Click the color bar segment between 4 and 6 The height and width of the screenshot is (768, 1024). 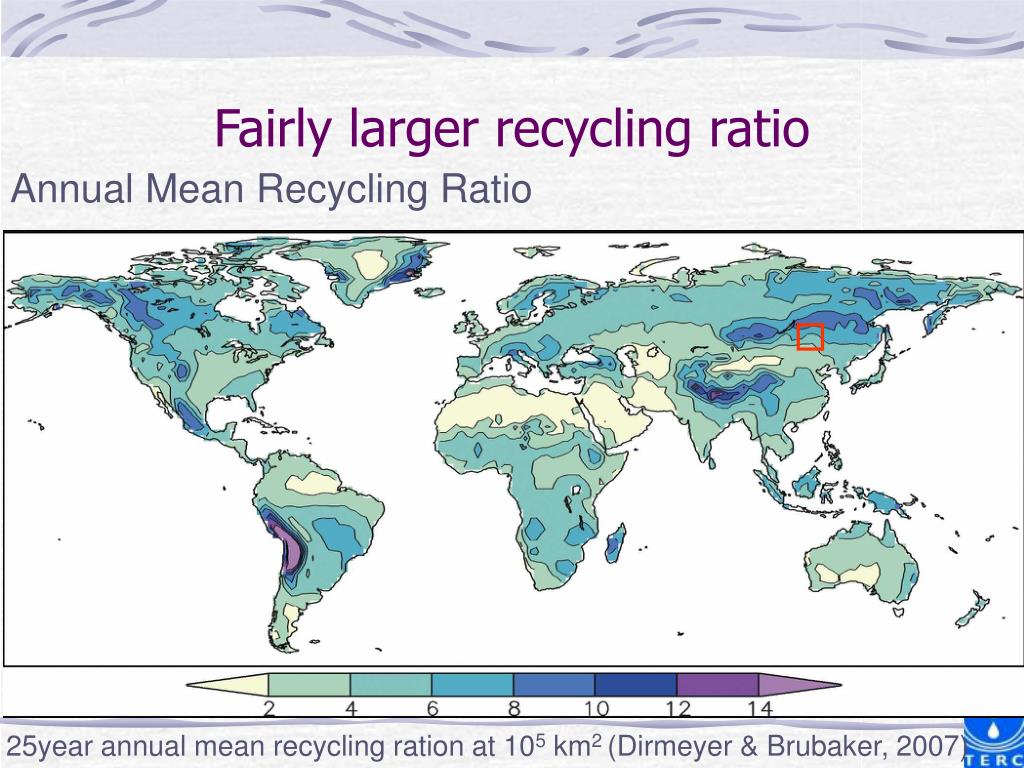click(x=391, y=685)
